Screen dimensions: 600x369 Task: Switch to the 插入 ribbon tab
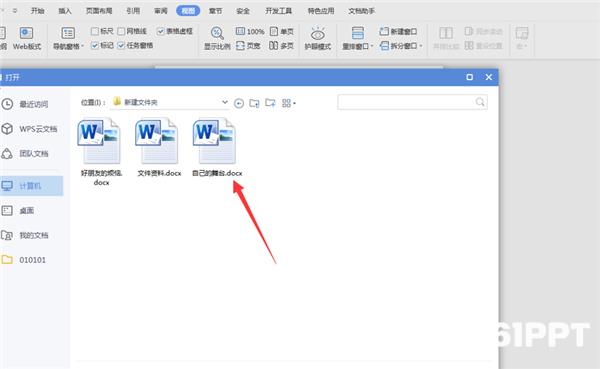click(65, 11)
